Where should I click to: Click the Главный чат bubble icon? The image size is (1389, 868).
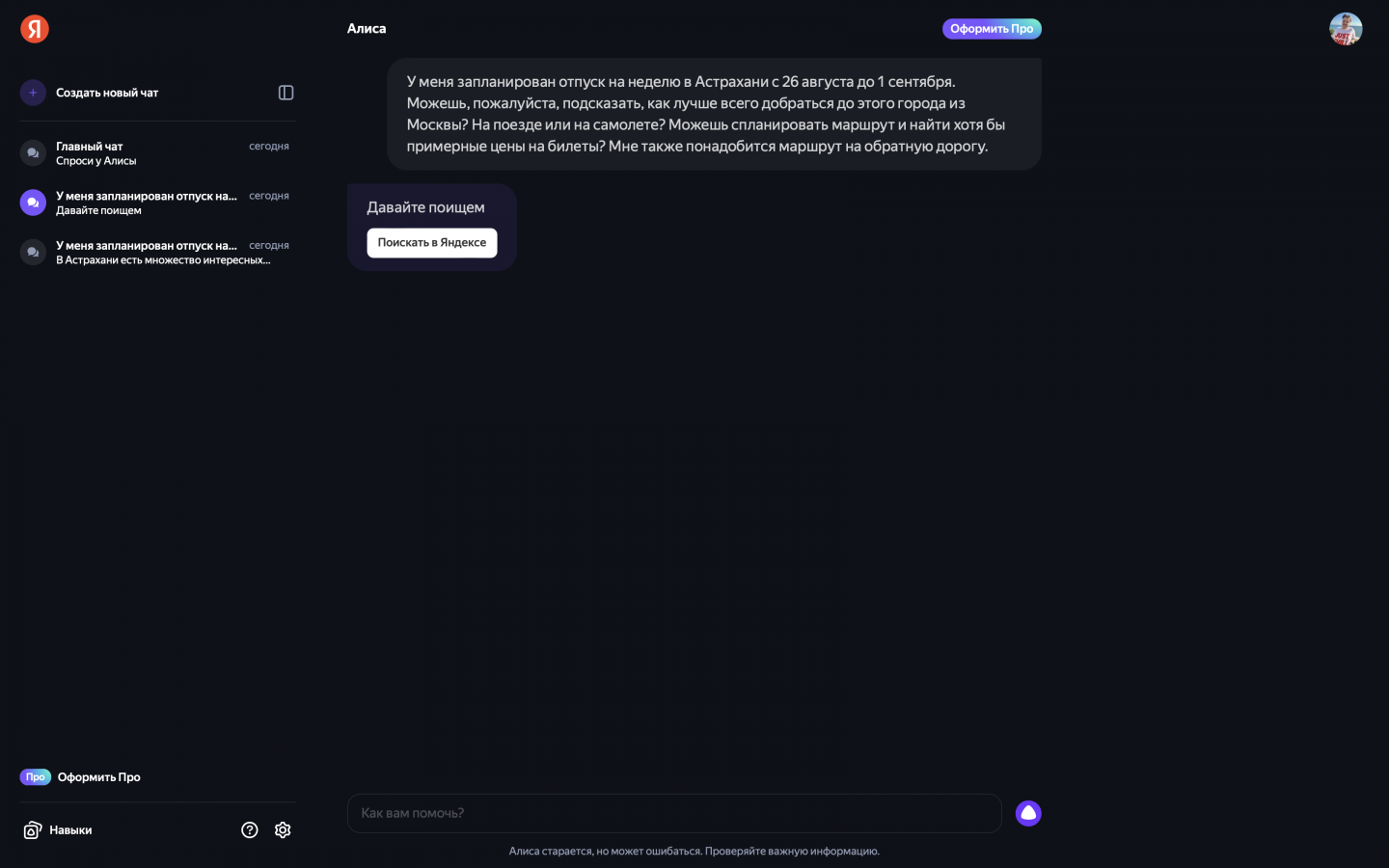pos(33,153)
